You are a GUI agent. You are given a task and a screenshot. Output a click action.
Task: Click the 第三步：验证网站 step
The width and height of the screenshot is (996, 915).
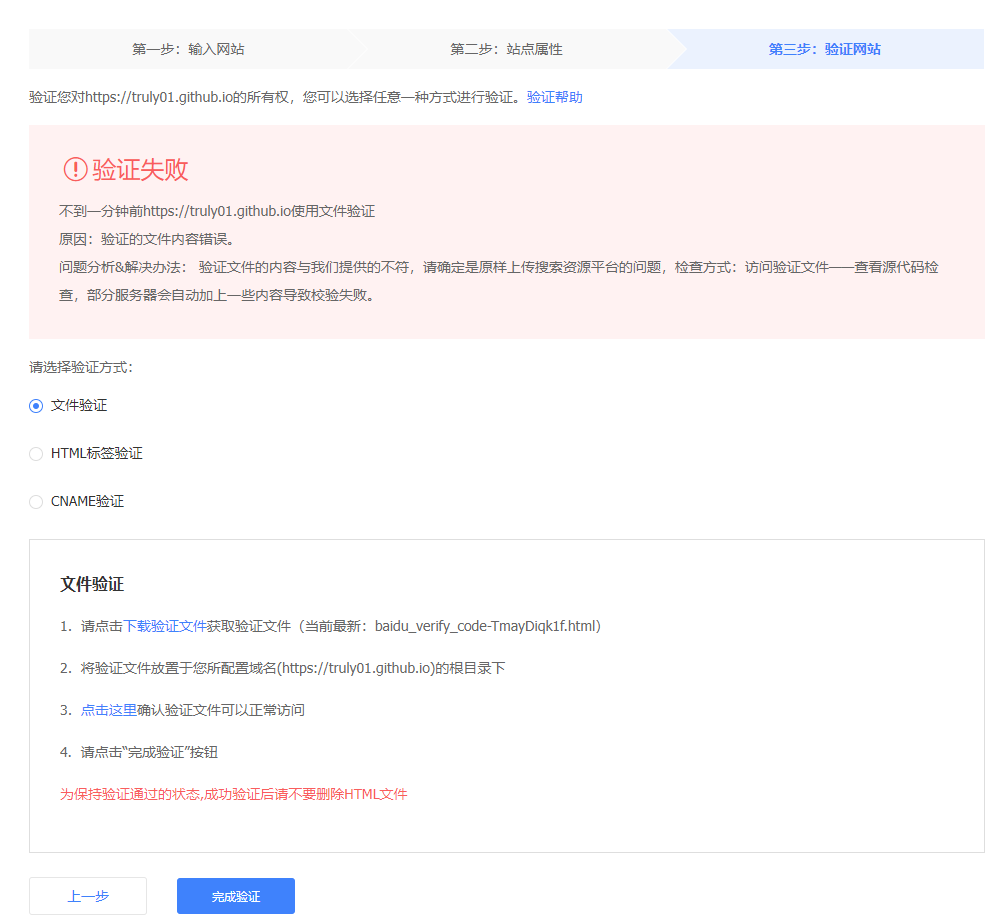tap(824, 49)
